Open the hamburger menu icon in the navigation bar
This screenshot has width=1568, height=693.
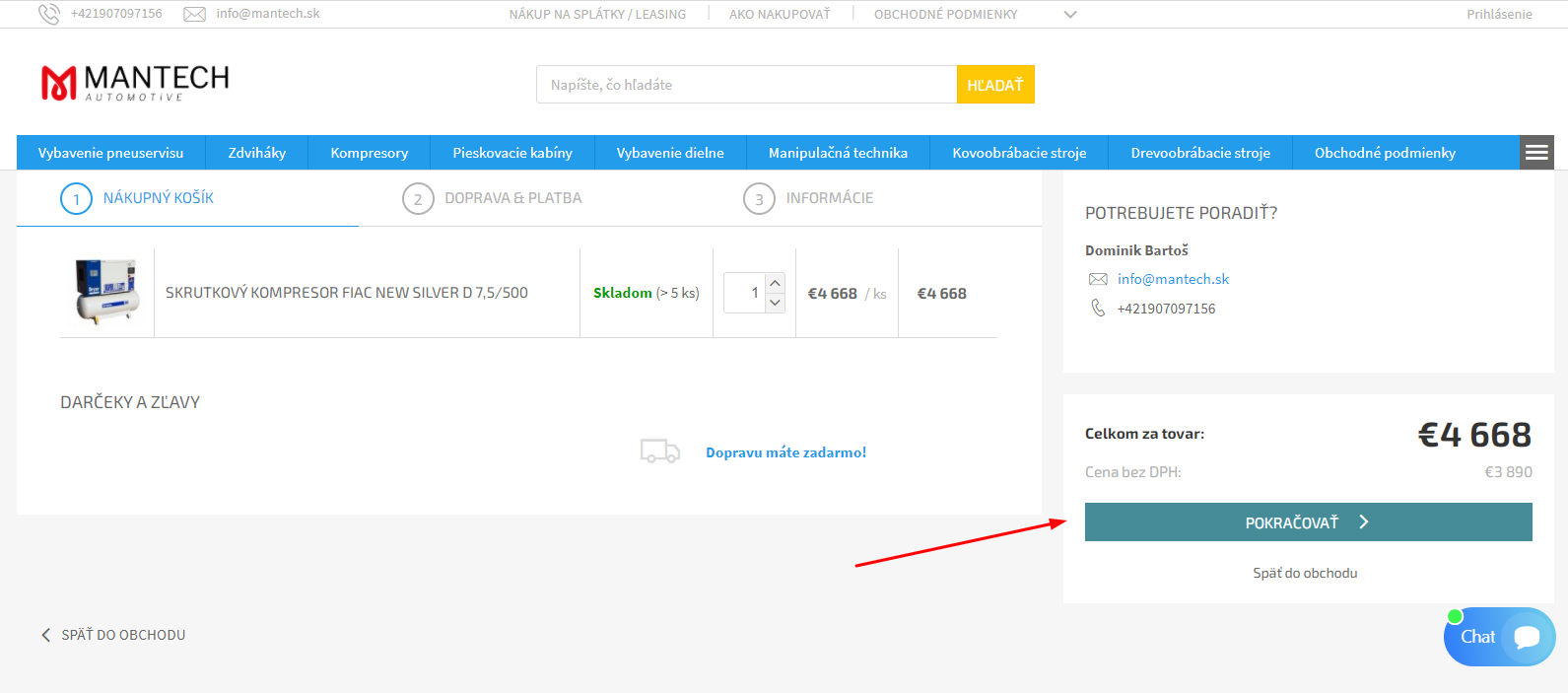pyautogui.click(x=1536, y=153)
